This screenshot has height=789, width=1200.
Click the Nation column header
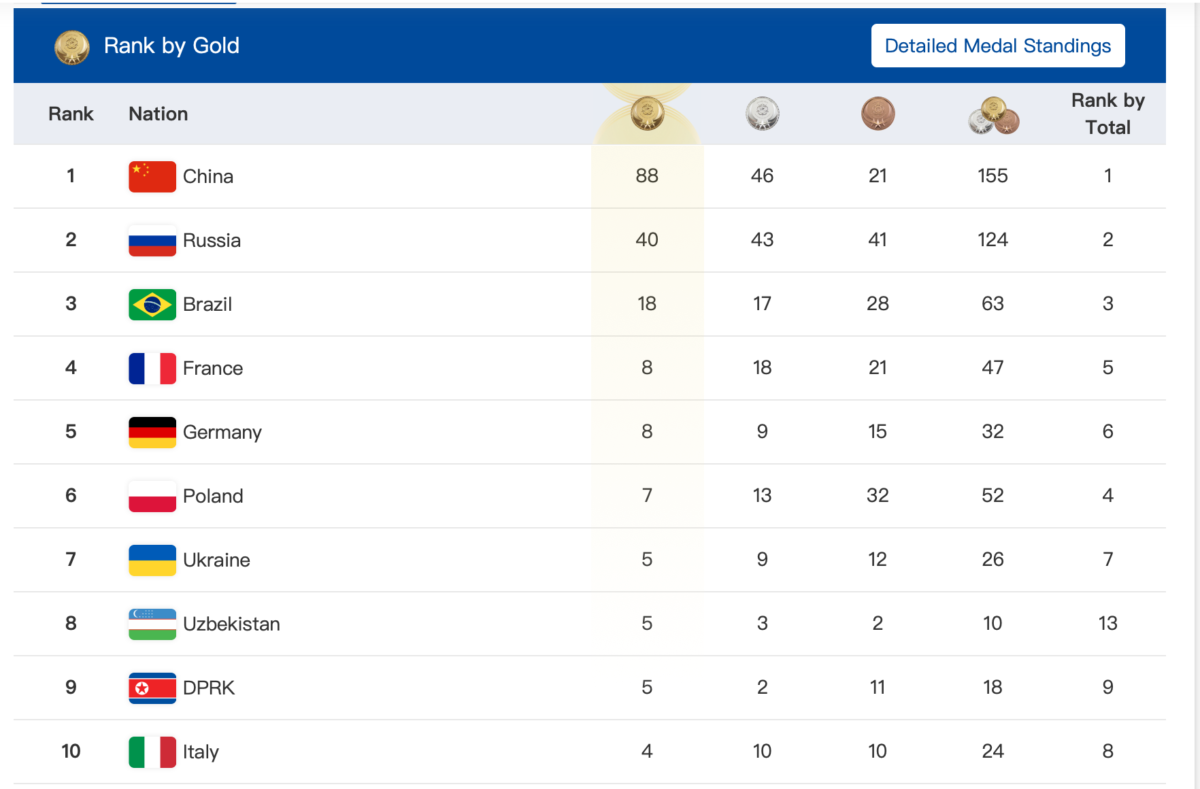tap(158, 114)
